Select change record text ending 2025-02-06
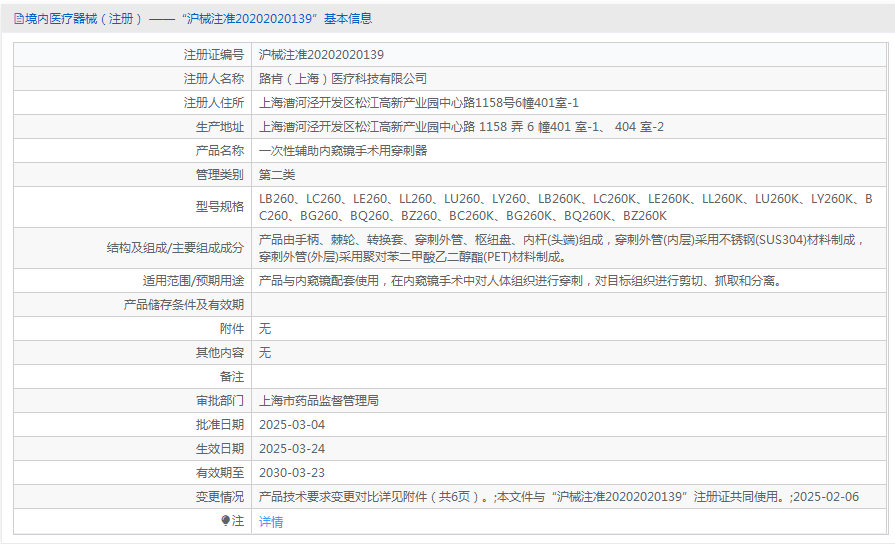 (x=559, y=497)
